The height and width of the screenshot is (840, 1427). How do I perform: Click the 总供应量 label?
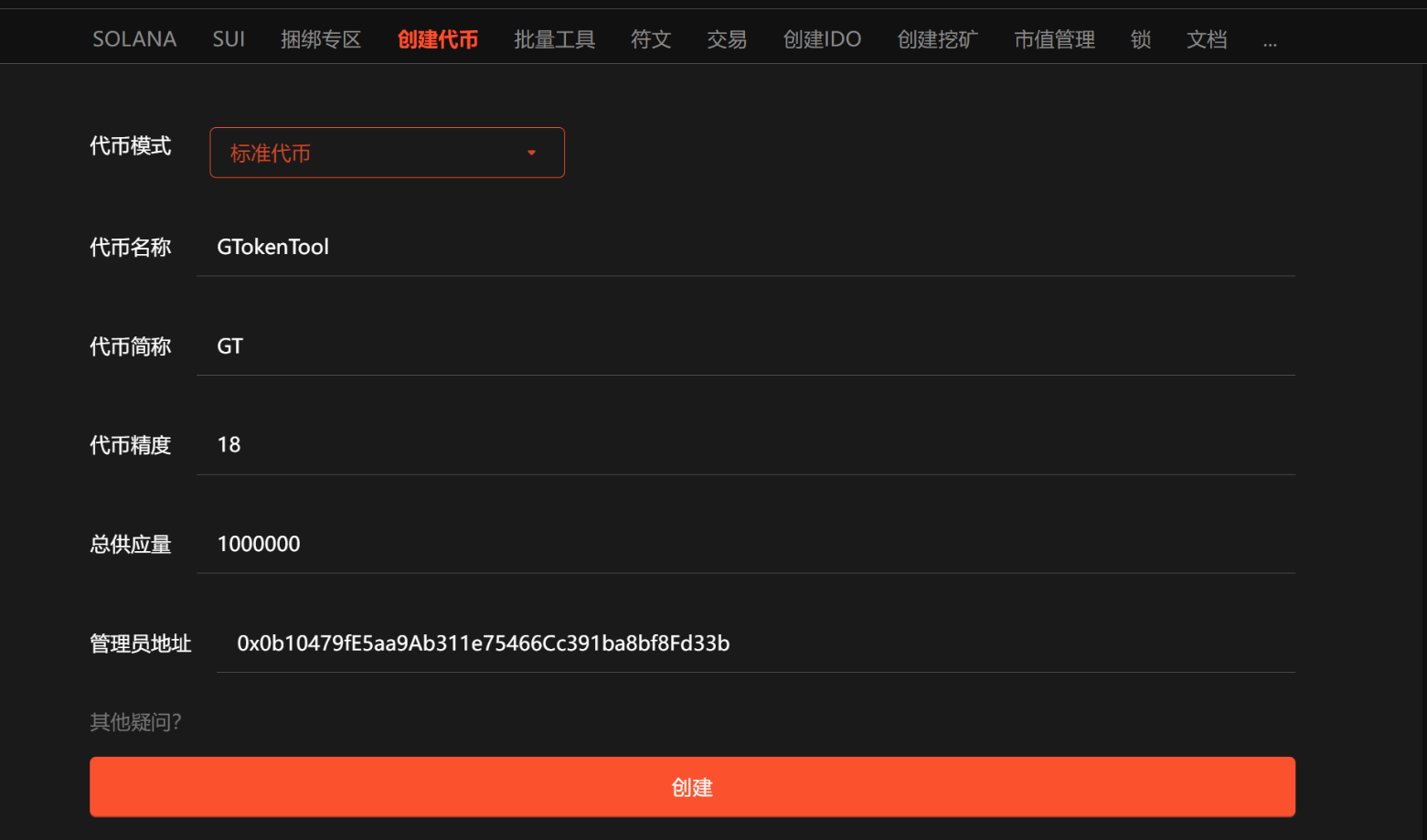tap(130, 545)
